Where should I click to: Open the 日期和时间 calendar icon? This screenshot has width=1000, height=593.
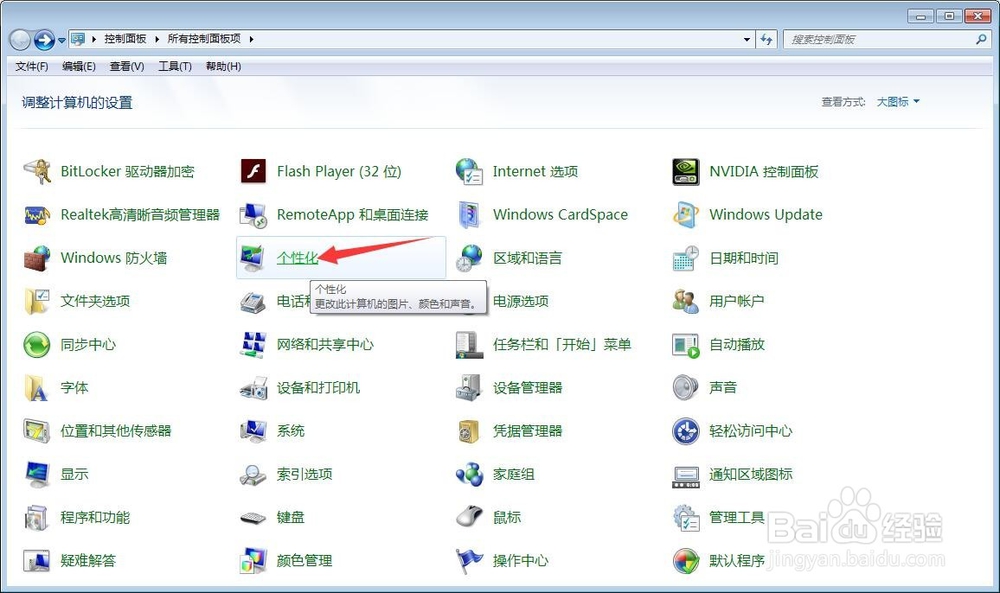686,258
